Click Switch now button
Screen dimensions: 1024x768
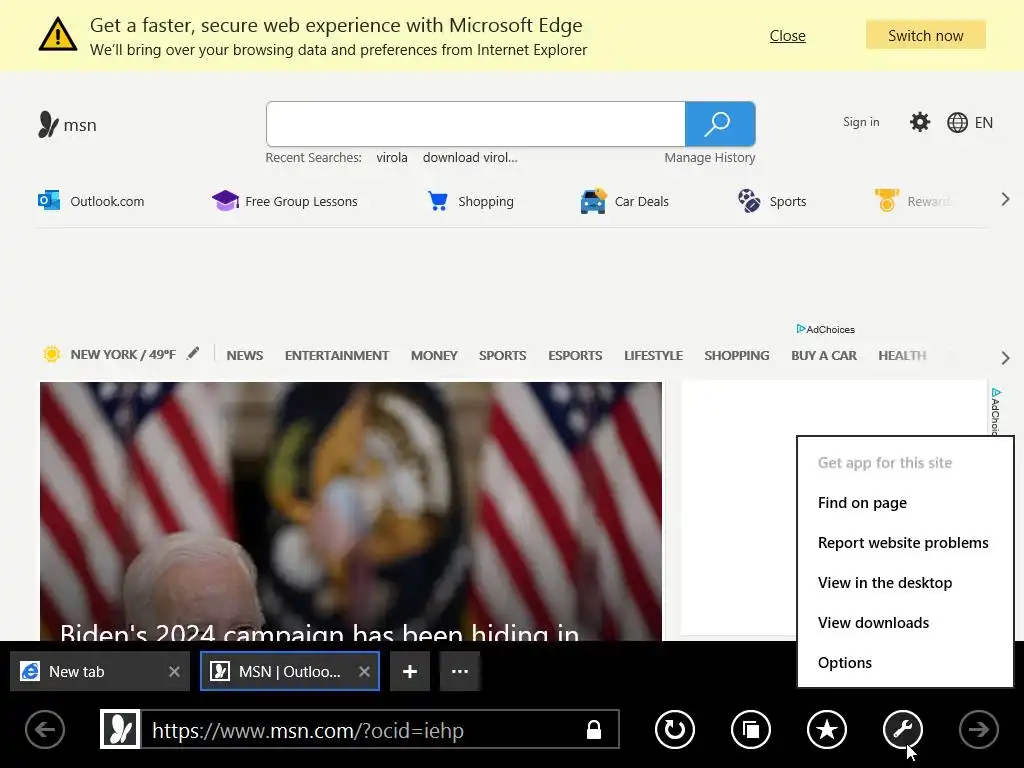click(925, 35)
